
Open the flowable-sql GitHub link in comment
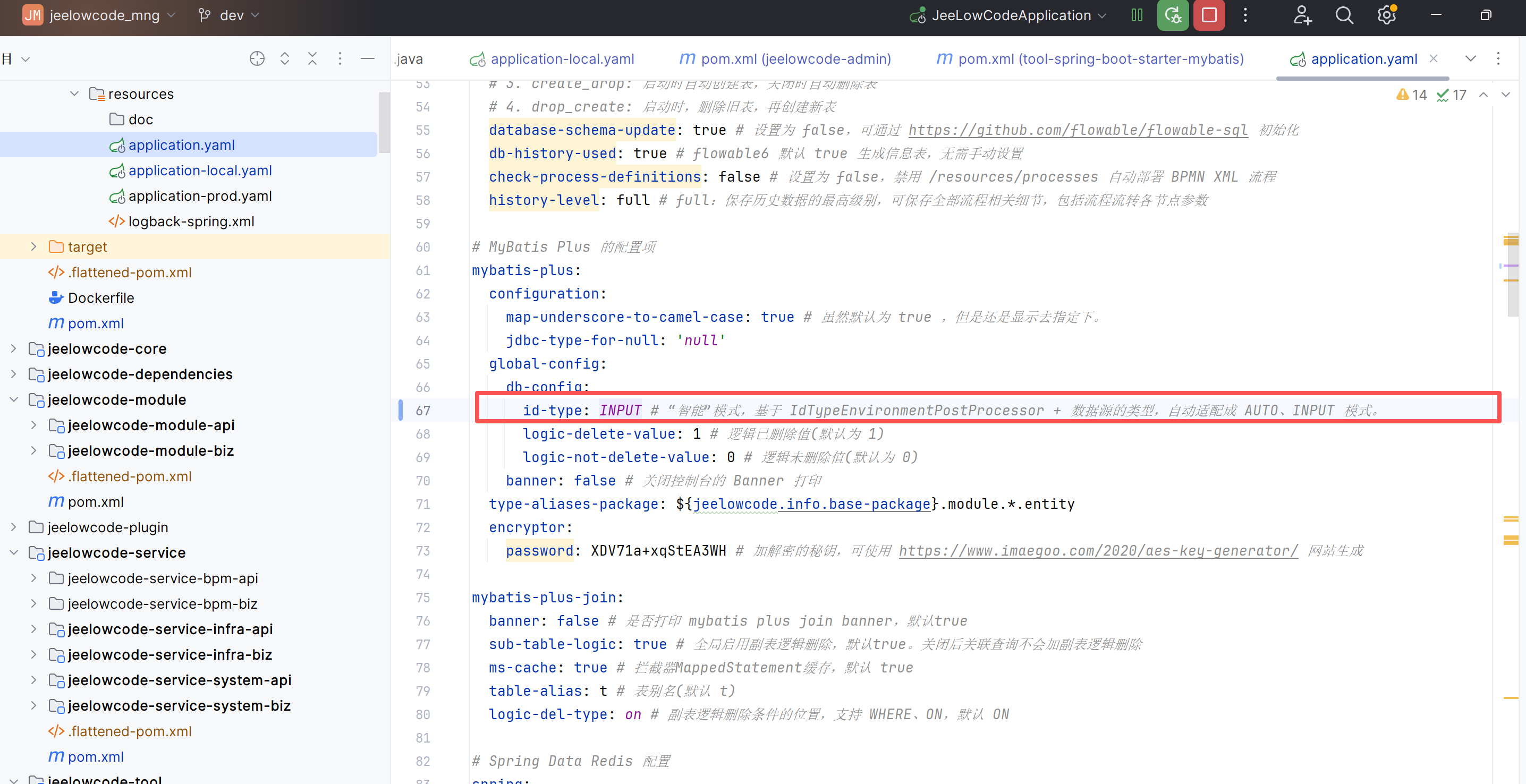[1078, 130]
